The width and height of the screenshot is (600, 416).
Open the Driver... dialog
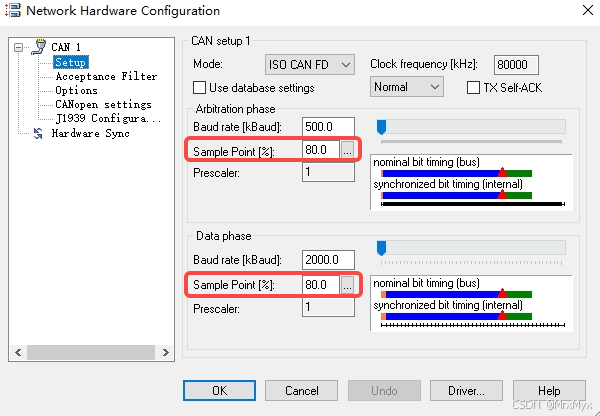466,390
